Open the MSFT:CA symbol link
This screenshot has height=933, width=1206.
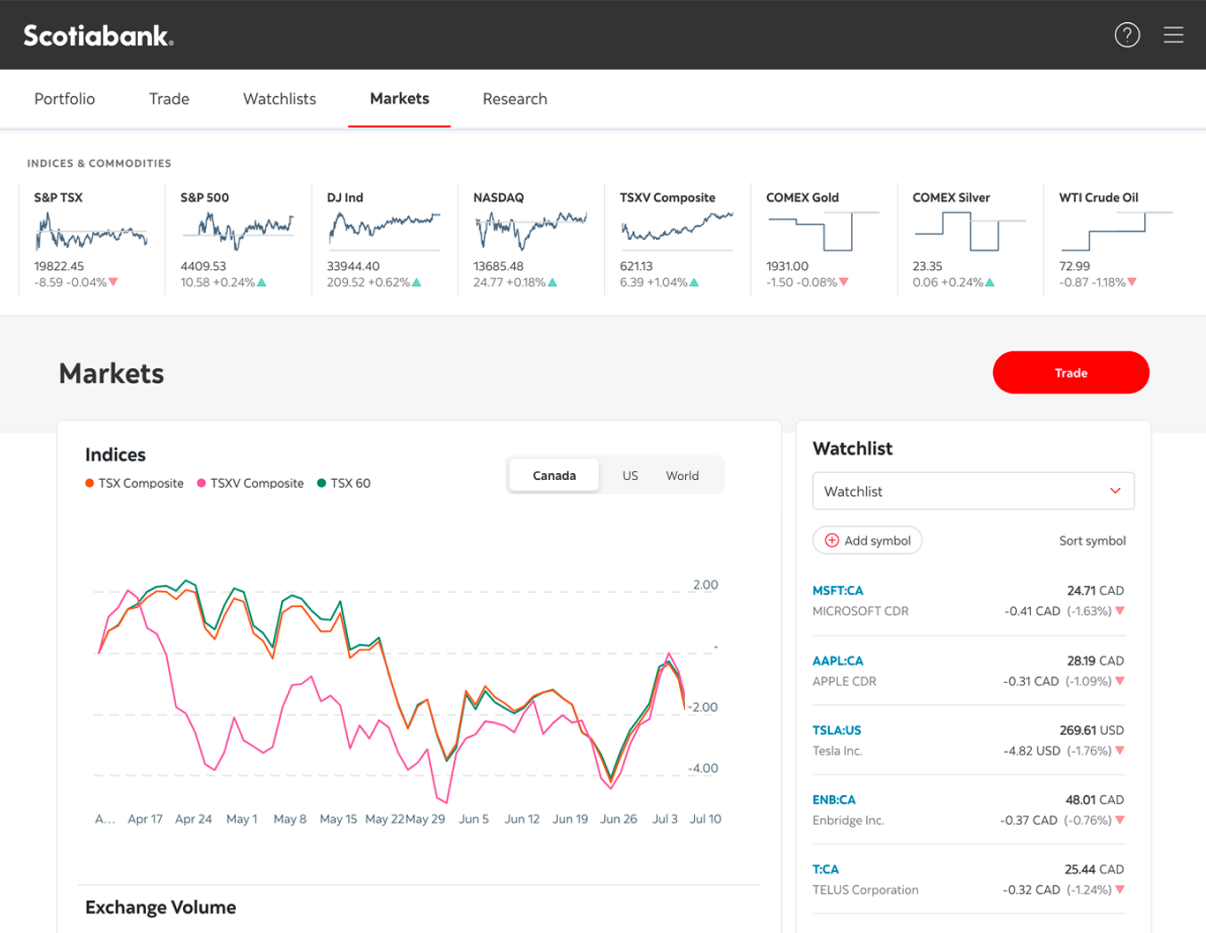(837, 591)
